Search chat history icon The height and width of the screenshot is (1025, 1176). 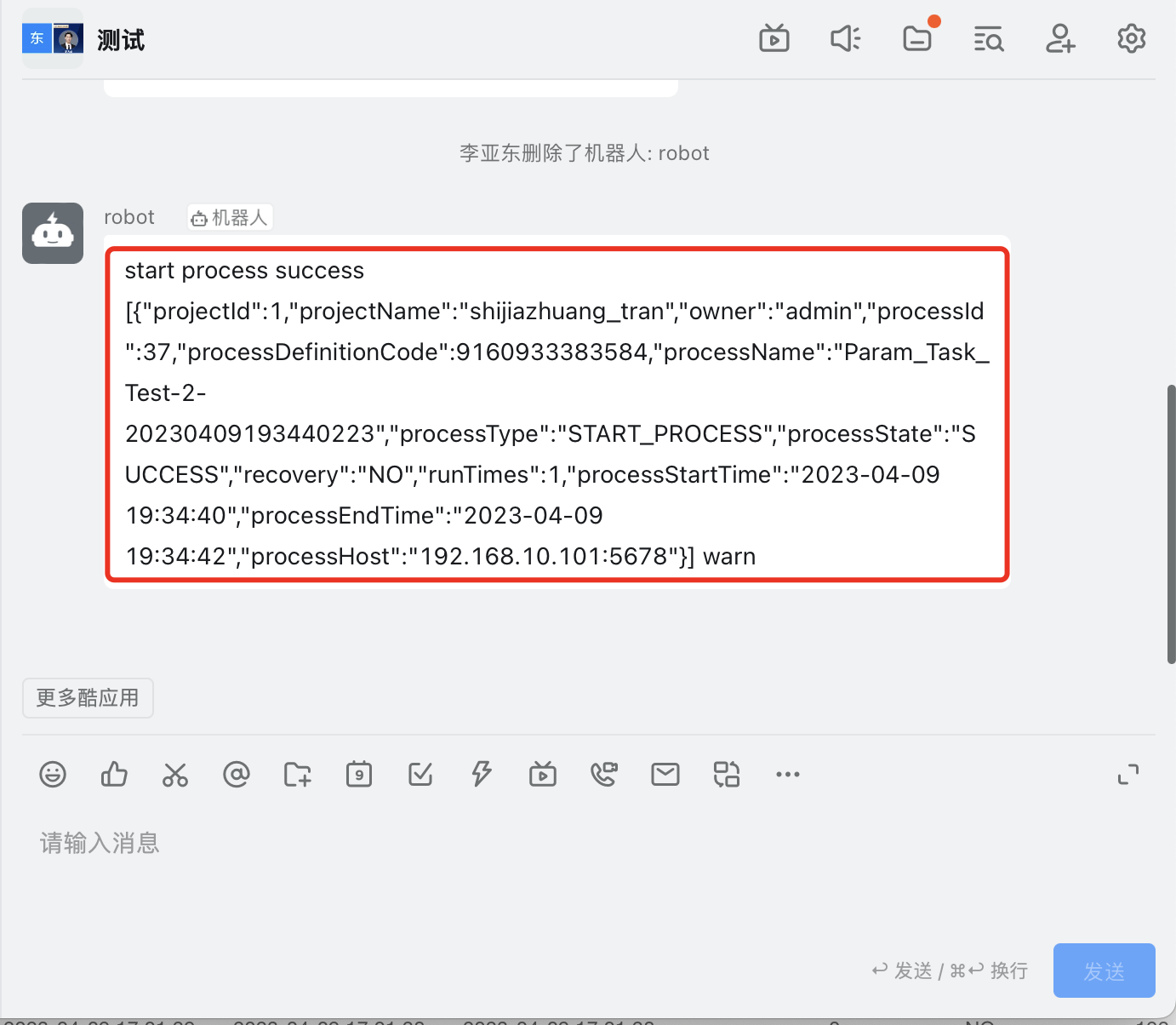(989, 38)
